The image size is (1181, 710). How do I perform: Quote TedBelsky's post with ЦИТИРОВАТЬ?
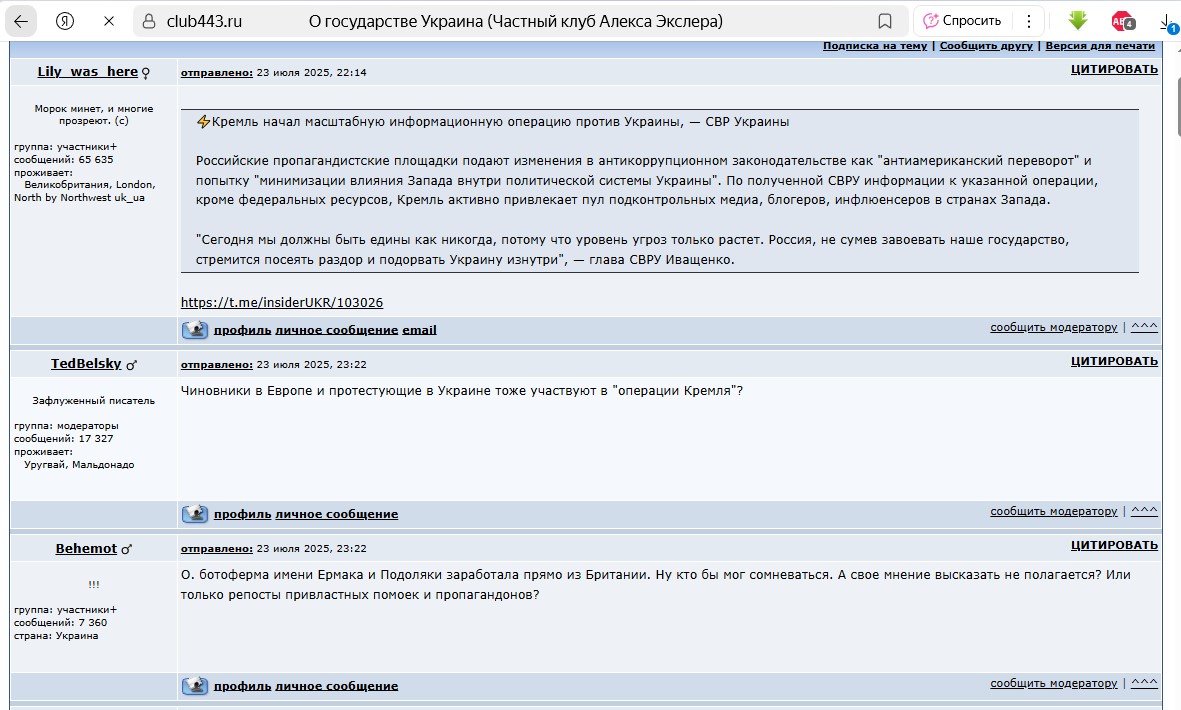[x=1114, y=361]
